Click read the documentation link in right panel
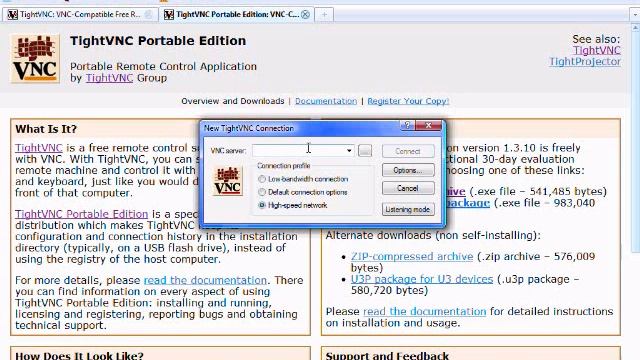 [x=424, y=311]
